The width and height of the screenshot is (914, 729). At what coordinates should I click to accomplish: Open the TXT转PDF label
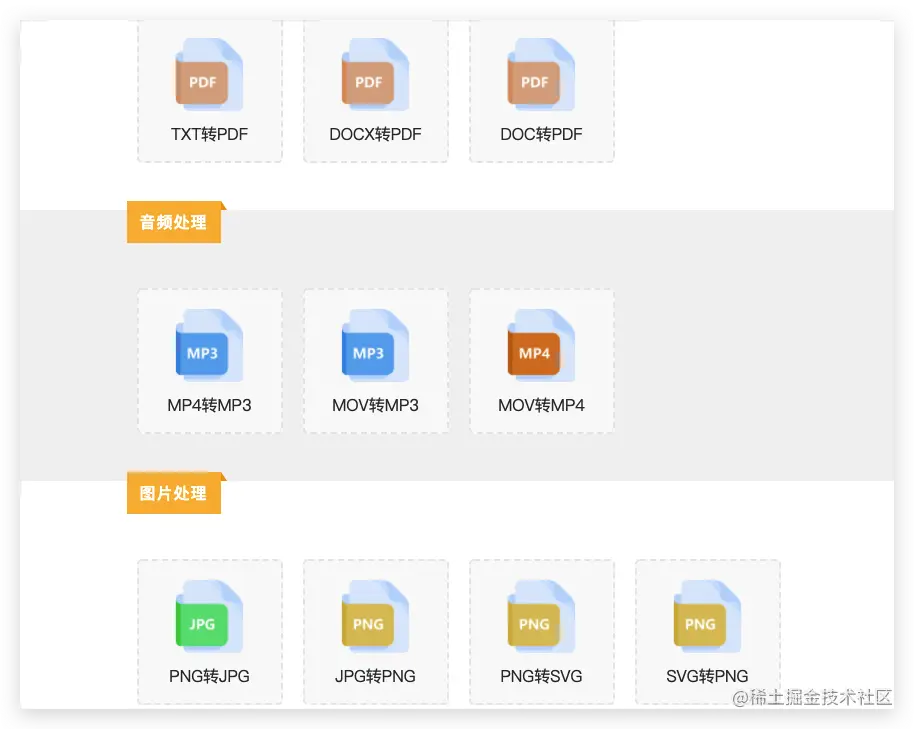pyautogui.click(x=209, y=134)
